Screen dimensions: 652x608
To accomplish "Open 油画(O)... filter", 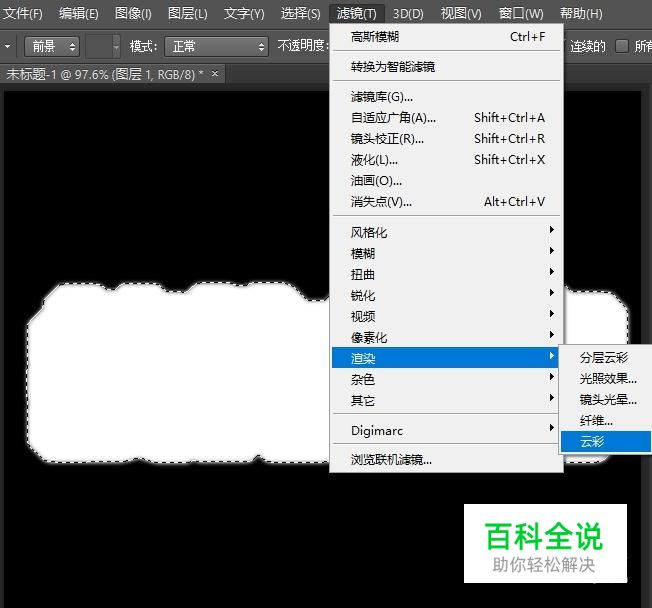I will pyautogui.click(x=447, y=181).
